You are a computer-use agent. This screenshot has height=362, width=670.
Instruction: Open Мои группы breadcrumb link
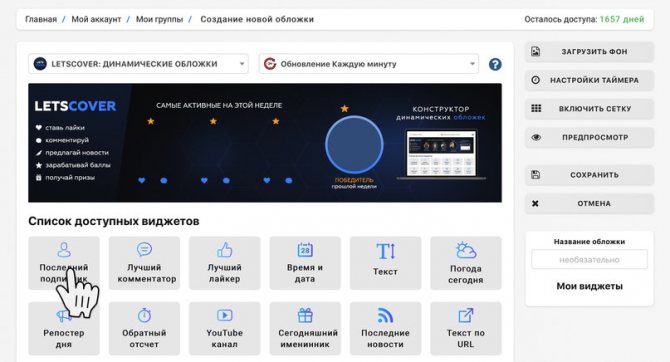[159, 19]
